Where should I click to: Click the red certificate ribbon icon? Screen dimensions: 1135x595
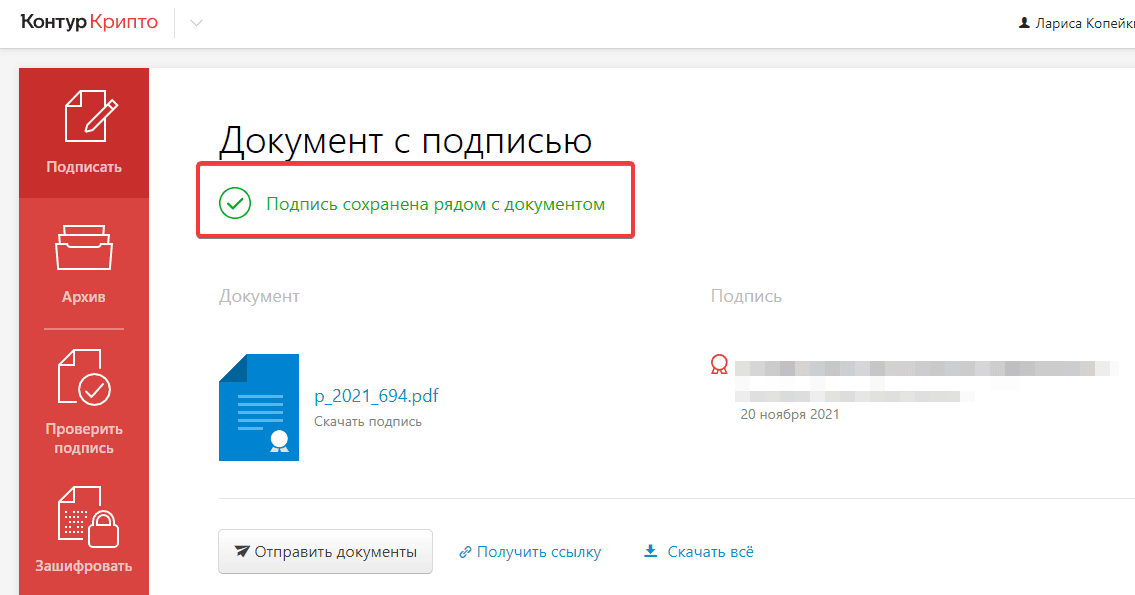tap(719, 365)
